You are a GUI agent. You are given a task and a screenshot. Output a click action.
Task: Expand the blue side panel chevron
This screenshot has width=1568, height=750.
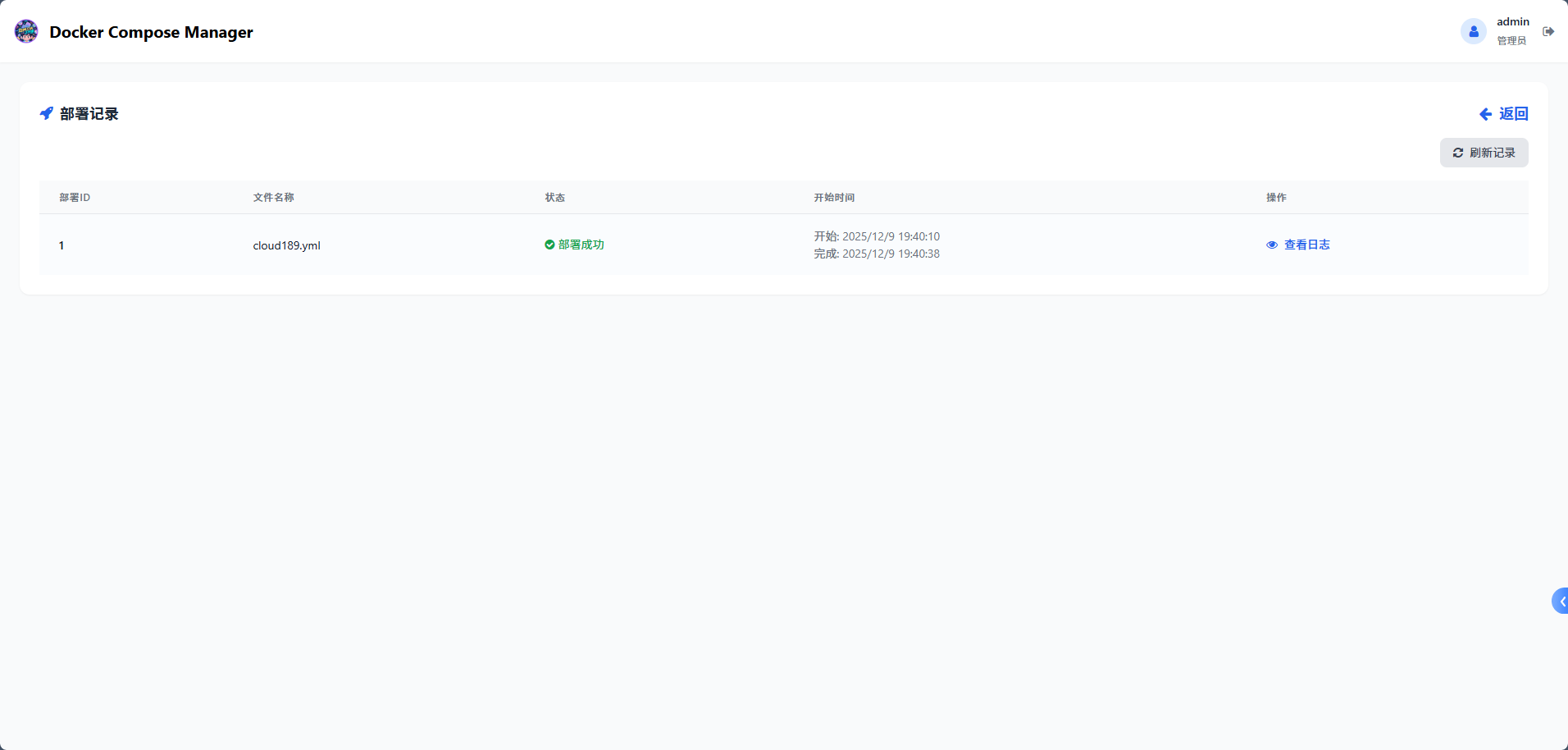pyautogui.click(x=1561, y=601)
